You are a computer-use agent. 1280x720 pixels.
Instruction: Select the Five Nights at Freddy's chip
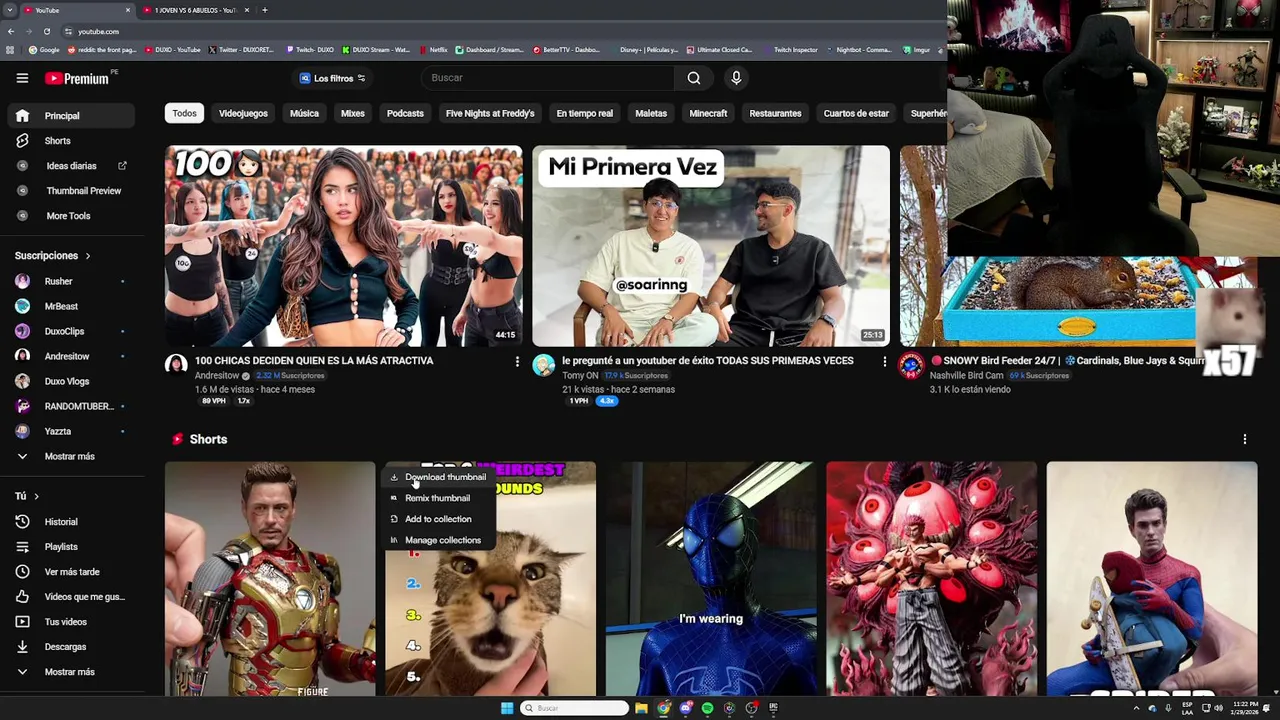pyautogui.click(x=490, y=114)
